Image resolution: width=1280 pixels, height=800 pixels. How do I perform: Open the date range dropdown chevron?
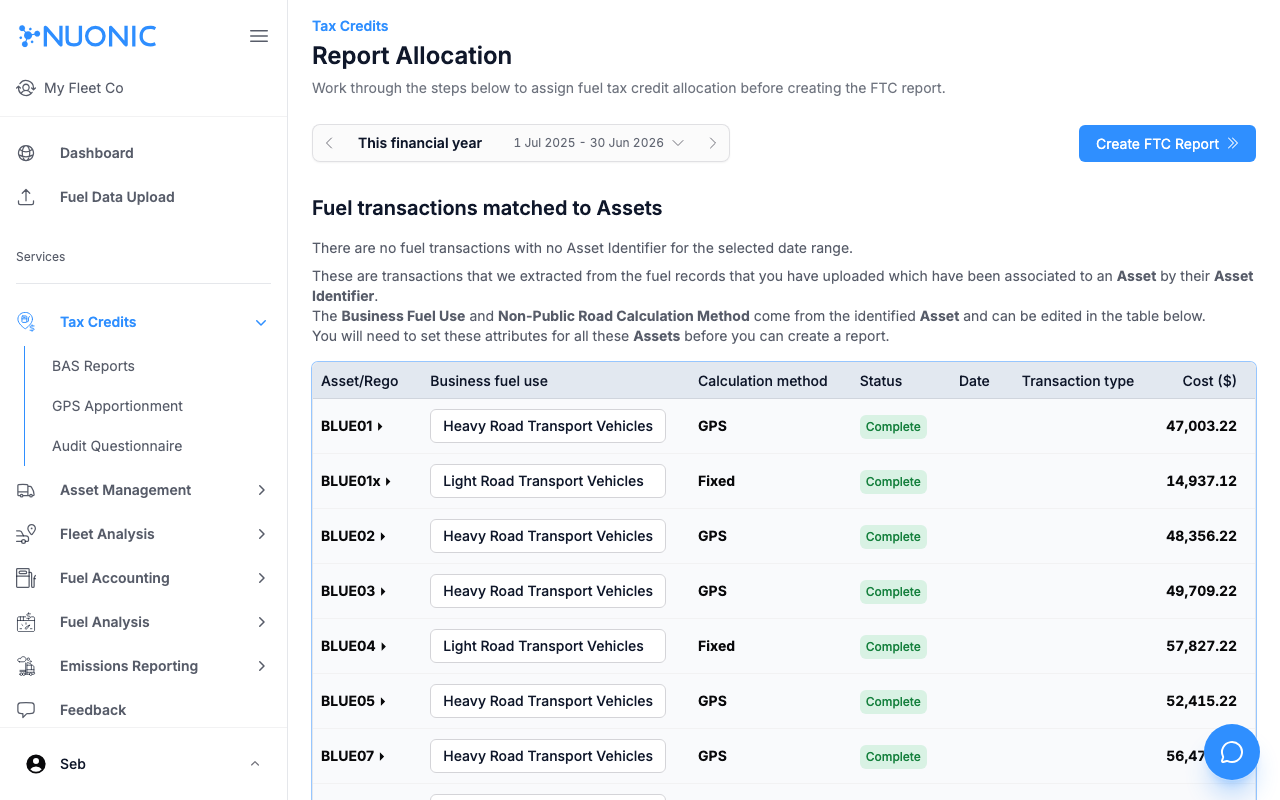[x=678, y=143]
